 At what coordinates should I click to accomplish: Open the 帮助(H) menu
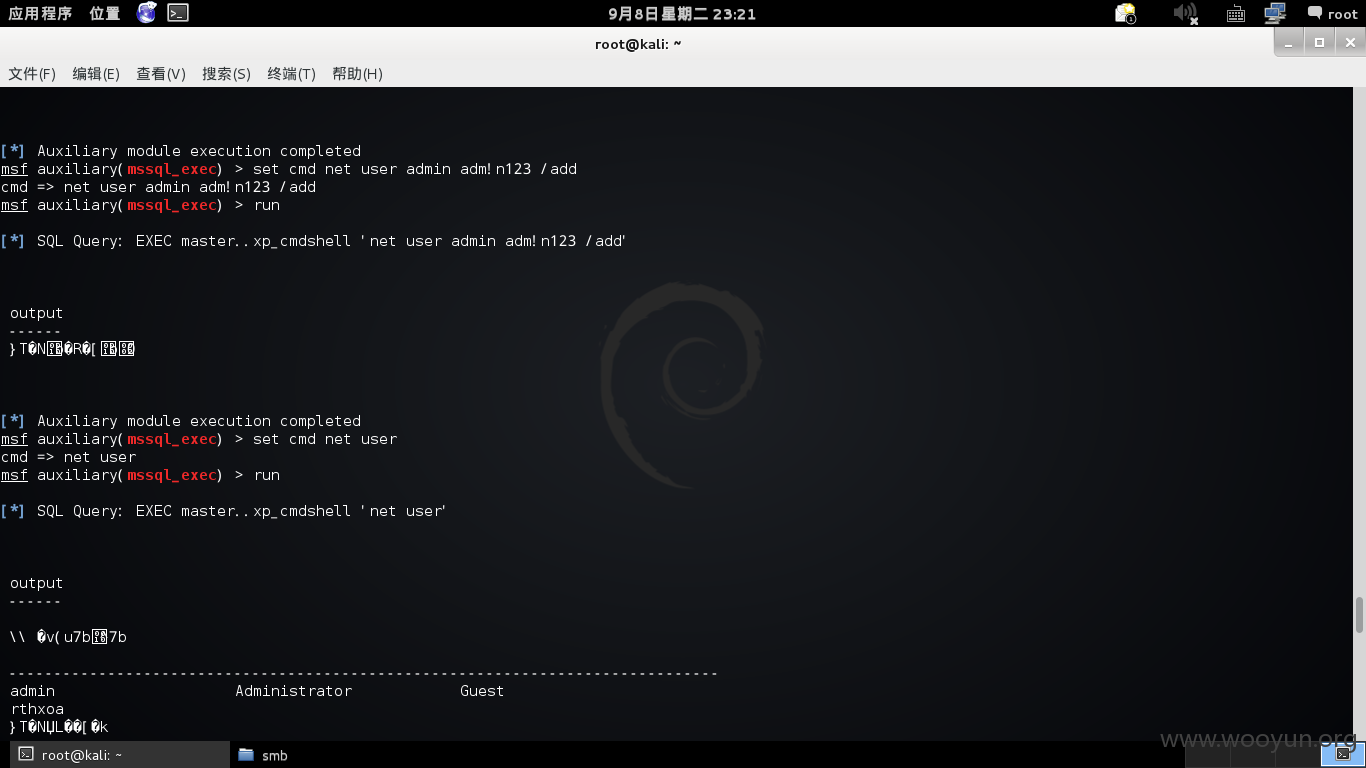357,74
